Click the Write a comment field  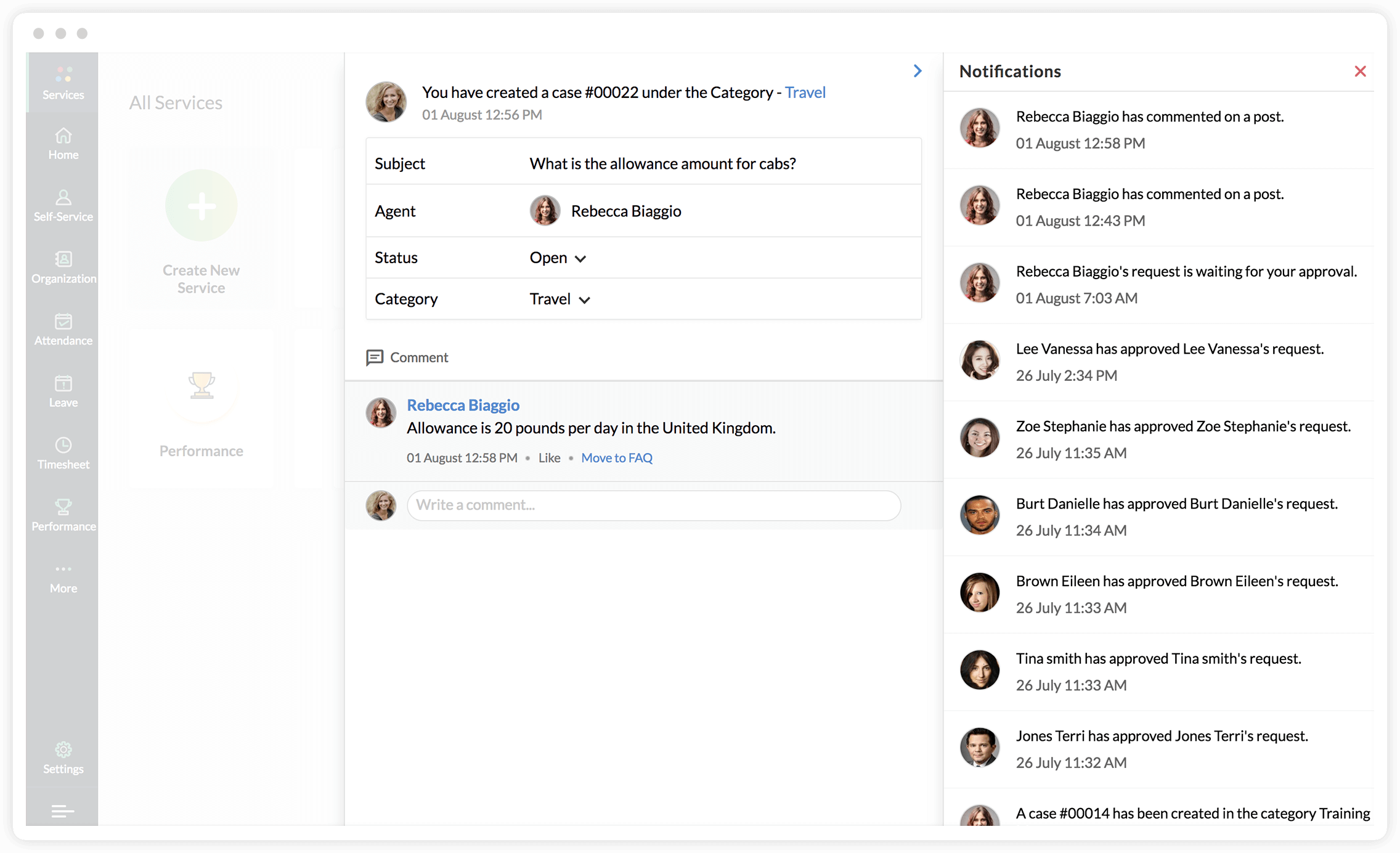pos(653,505)
